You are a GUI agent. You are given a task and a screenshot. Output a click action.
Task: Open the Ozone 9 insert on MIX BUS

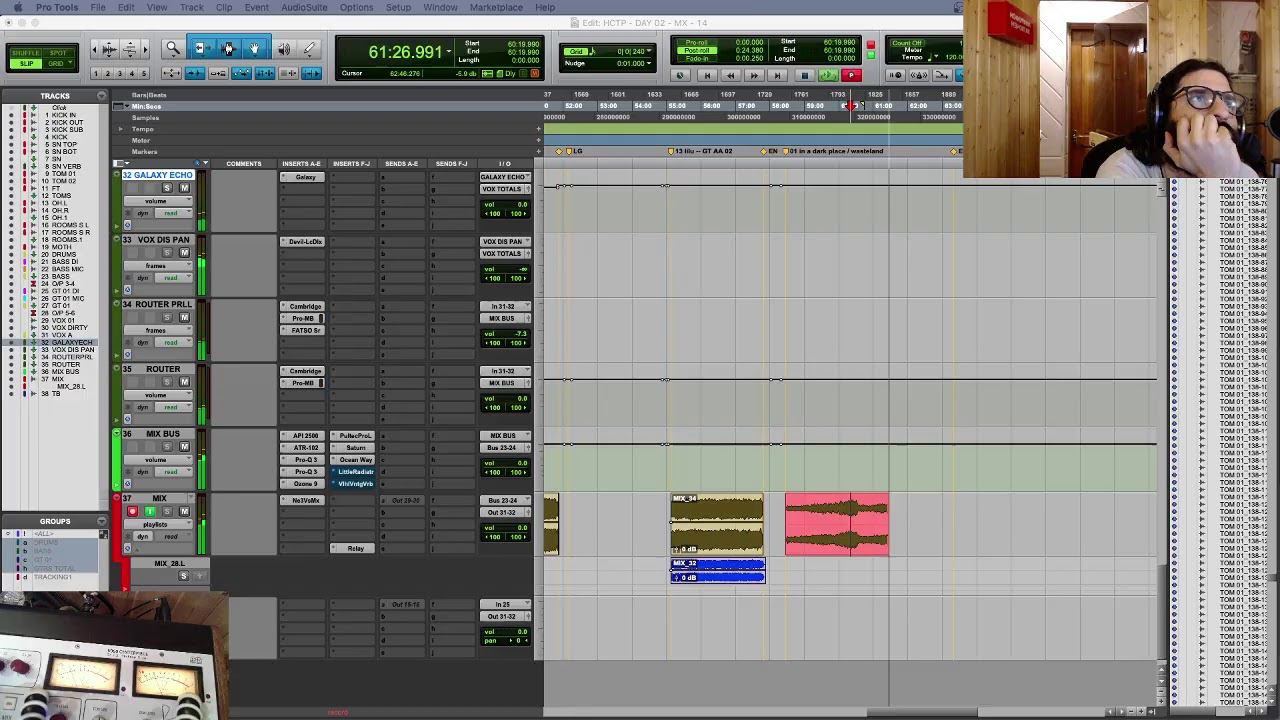(304, 484)
